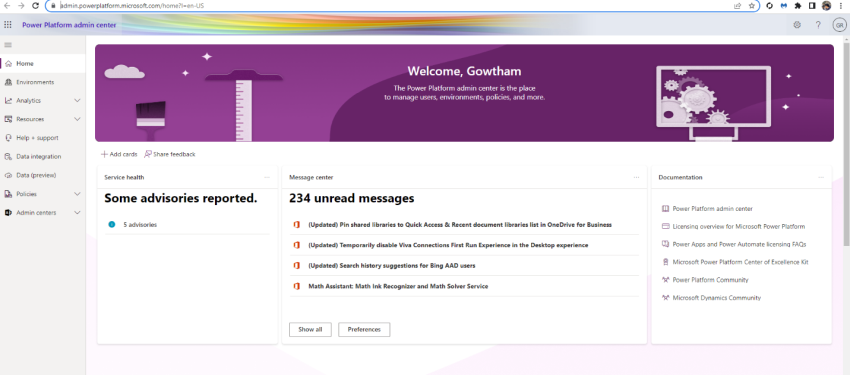
Task: Click the blue advisories info icon
Action: [x=112, y=224]
